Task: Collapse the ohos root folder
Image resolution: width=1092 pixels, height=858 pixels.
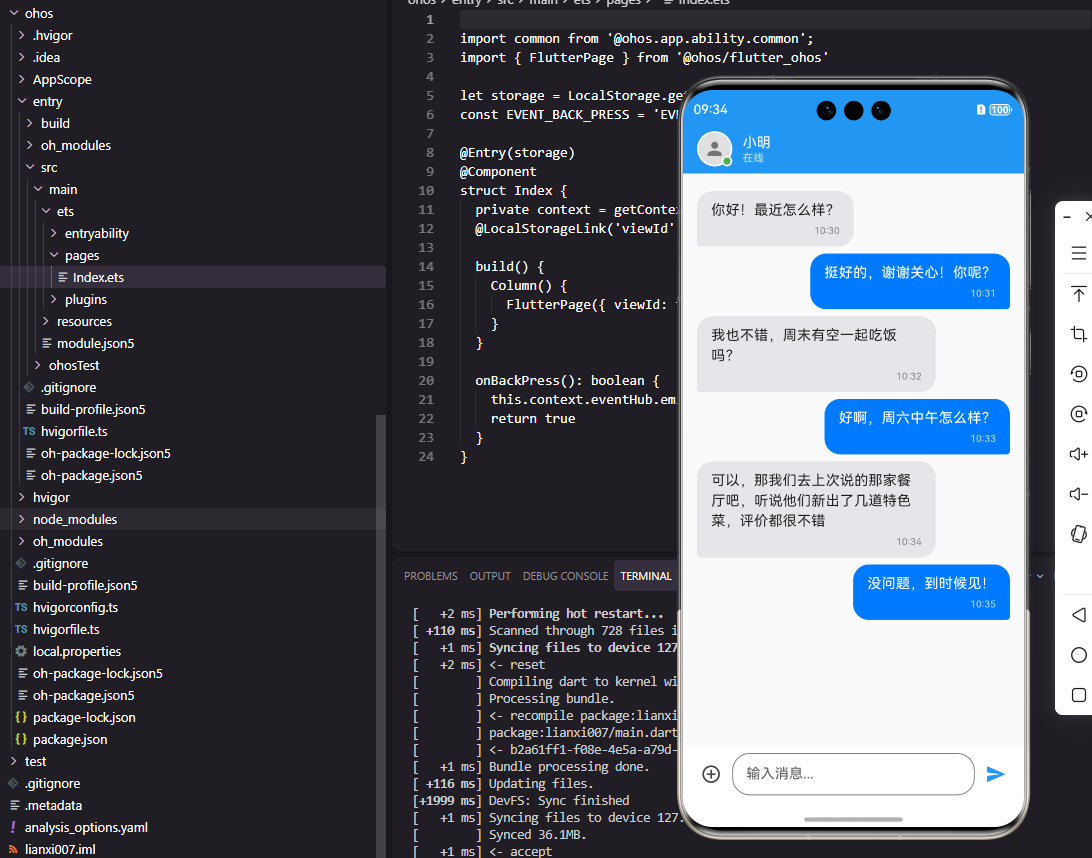Action: 13,13
